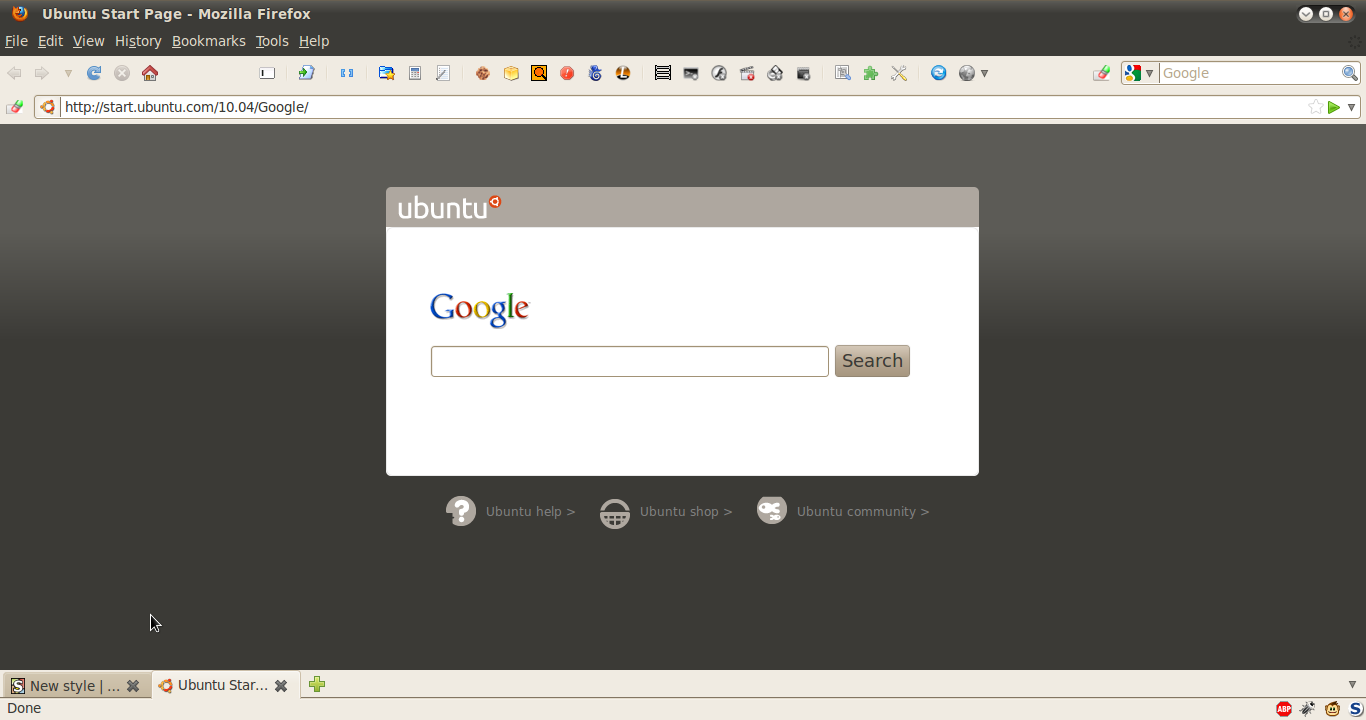Click the page inspect magnifier icon
This screenshot has width=1366, height=720.
(843, 73)
